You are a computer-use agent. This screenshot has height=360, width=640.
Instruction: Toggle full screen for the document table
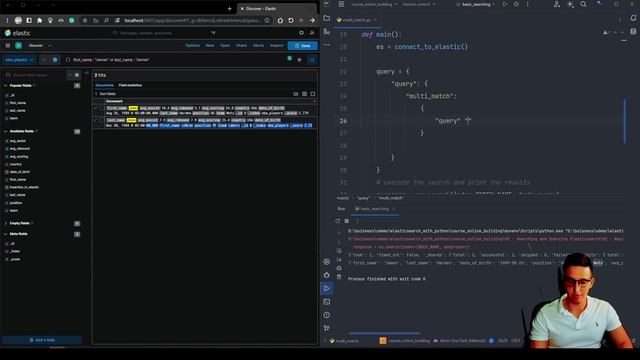tap(313, 94)
